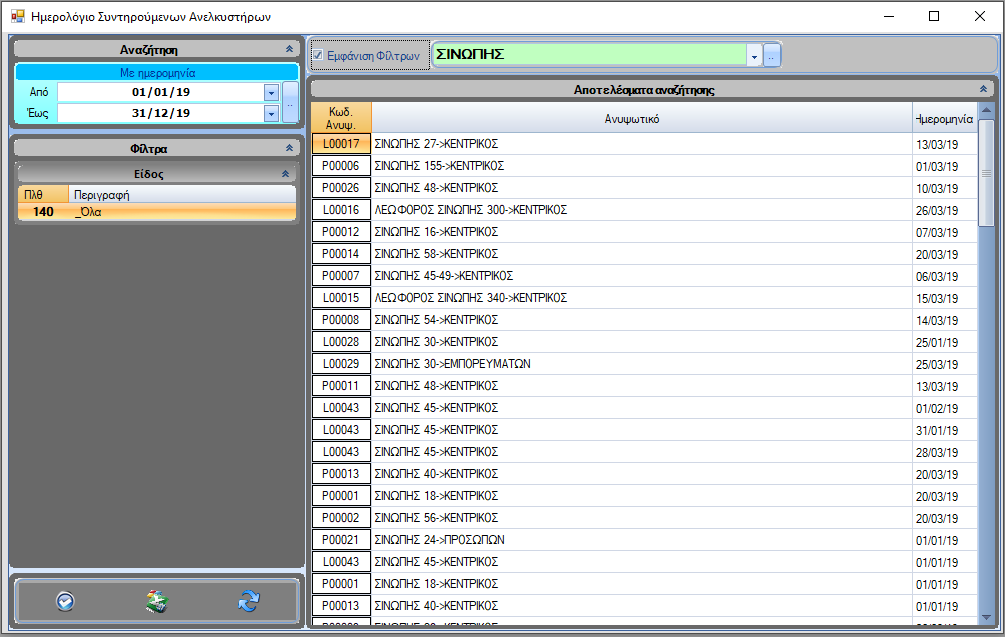Select the _Όλα filter row

pyautogui.click(x=157, y=212)
